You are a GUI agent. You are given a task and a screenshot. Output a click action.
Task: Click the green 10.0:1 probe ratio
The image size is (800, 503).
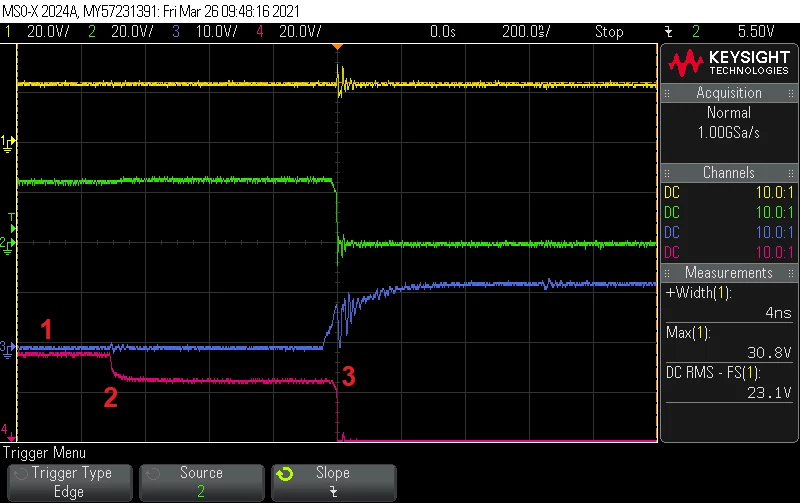click(774, 212)
